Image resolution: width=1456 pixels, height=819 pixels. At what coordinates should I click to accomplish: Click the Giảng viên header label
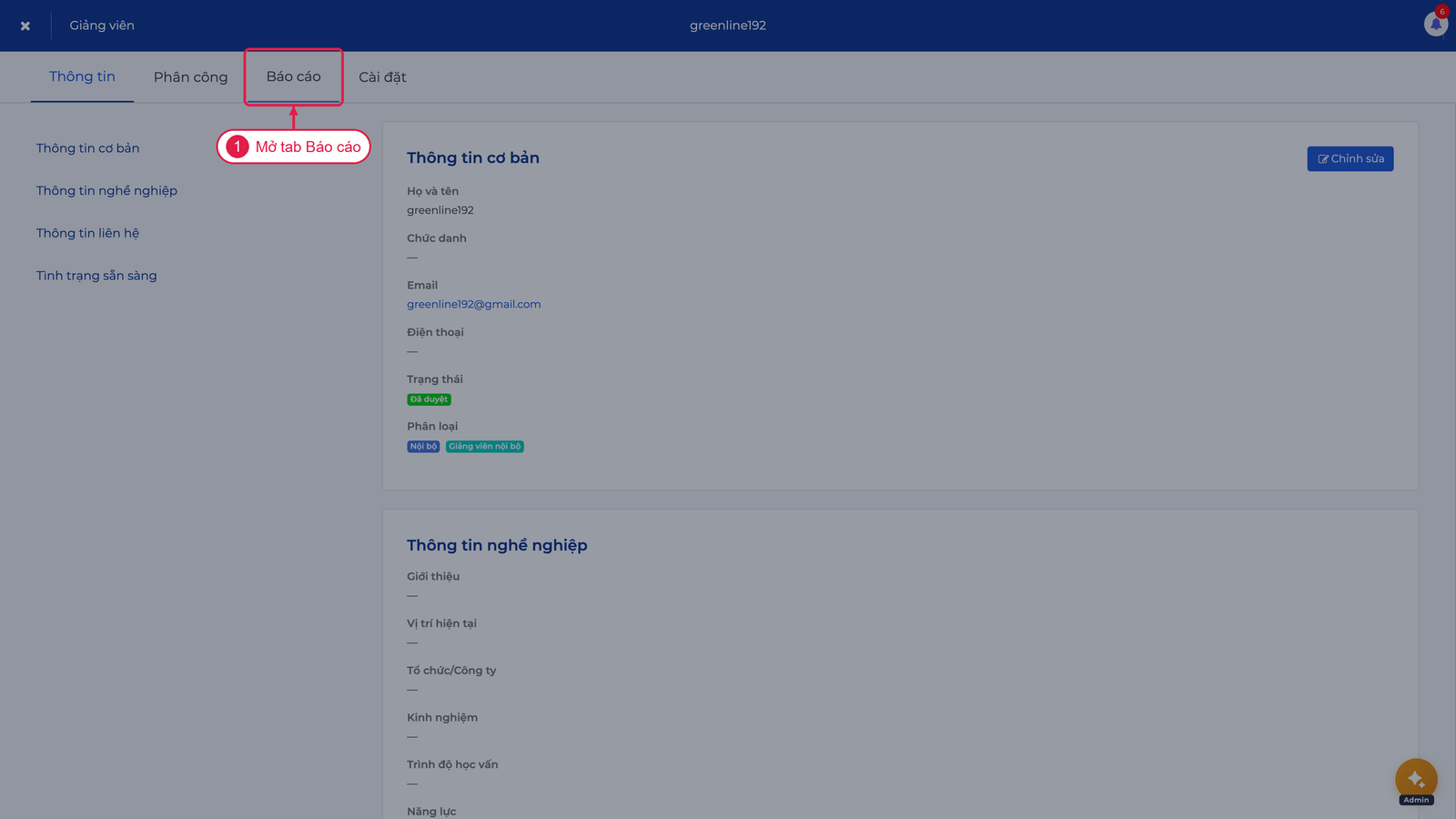click(102, 25)
